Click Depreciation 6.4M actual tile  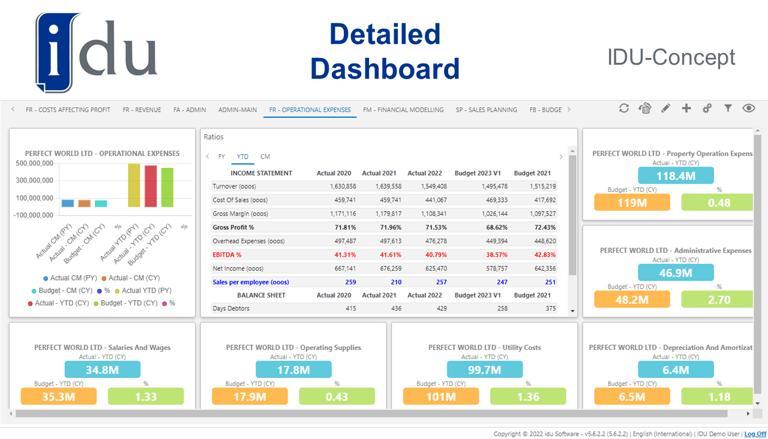point(675,369)
